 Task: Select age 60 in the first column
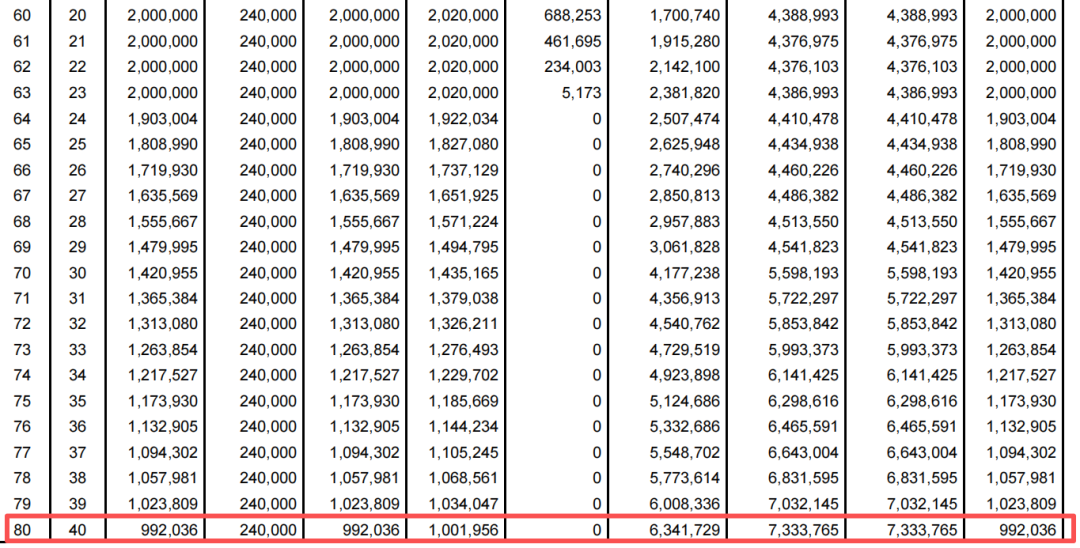coord(22,16)
